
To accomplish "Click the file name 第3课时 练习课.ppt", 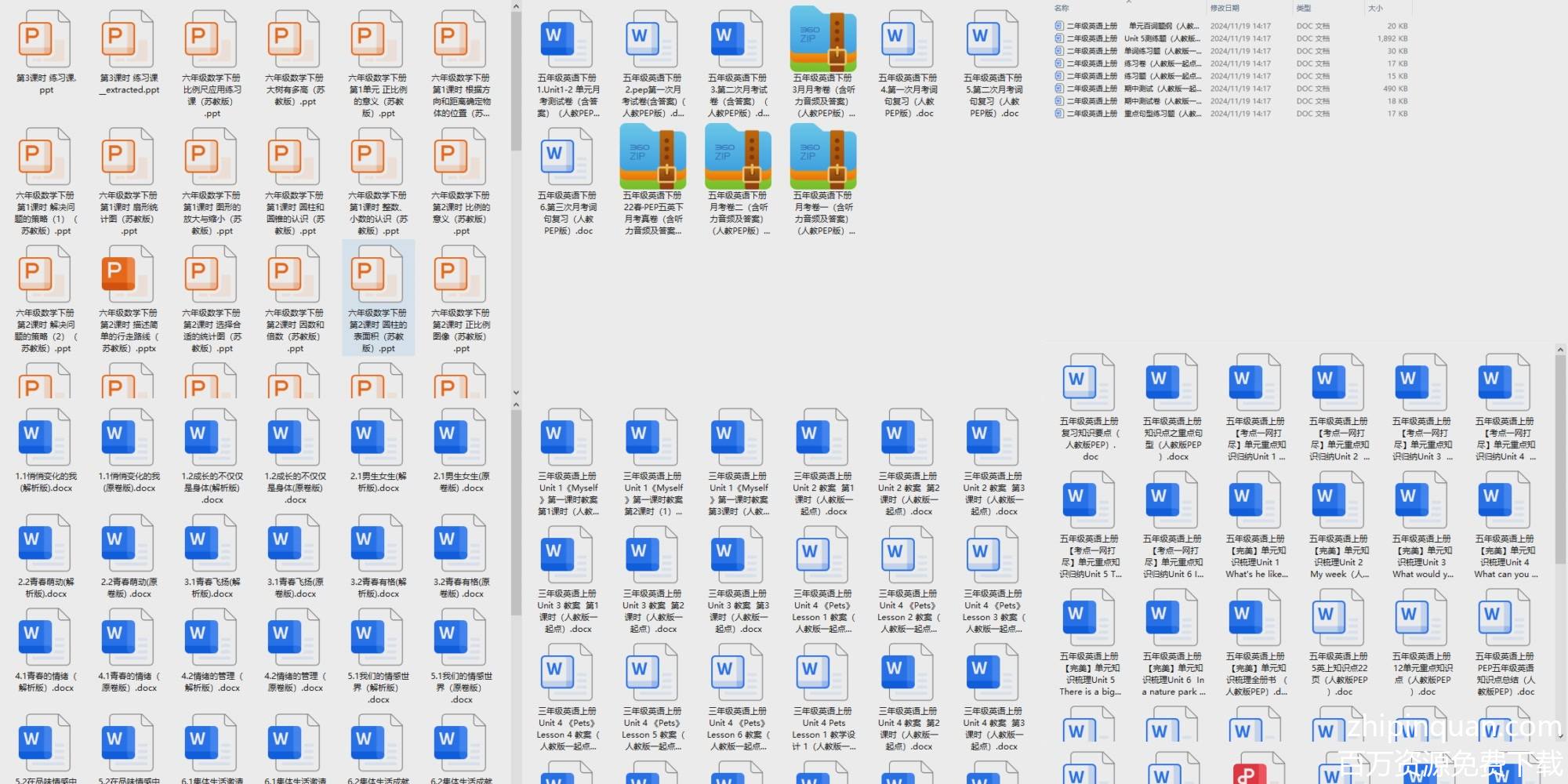I will pyautogui.click(x=46, y=84).
